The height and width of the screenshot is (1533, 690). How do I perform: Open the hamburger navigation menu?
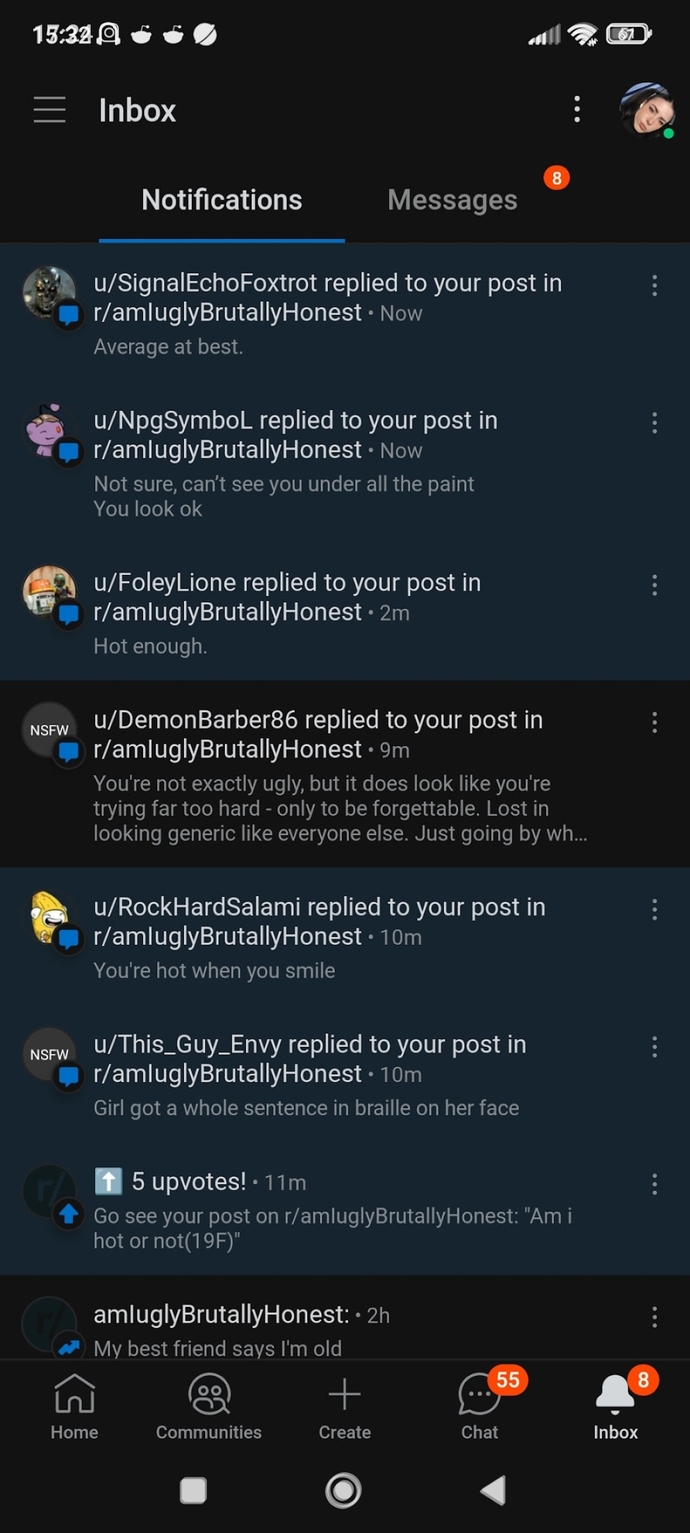point(49,110)
